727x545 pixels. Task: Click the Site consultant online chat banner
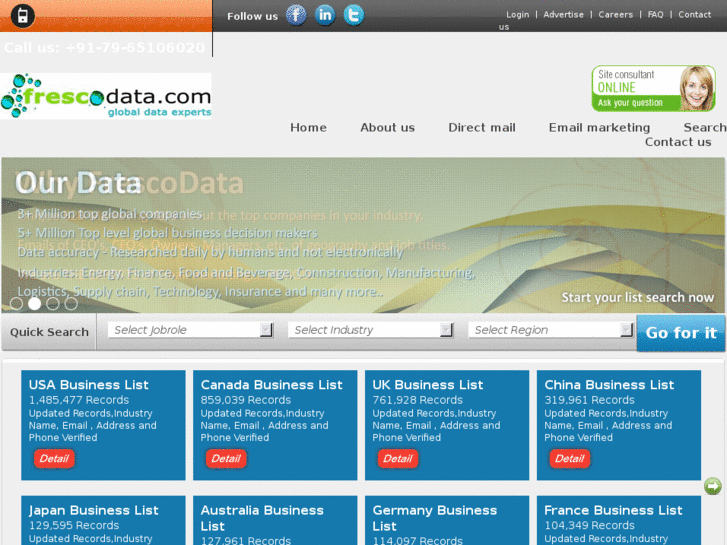pyautogui.click(x=654, y=88)
